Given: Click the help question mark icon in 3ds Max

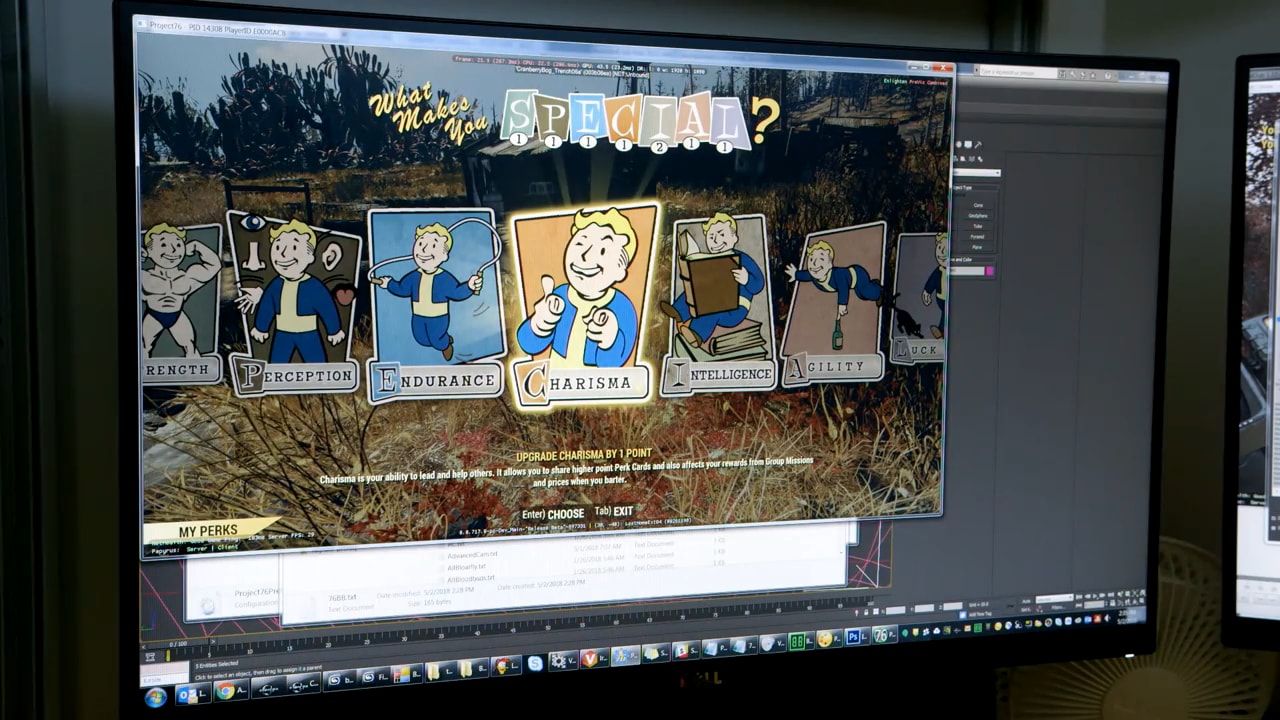Looking at the screenshot, I should (x=1108, y=75).
